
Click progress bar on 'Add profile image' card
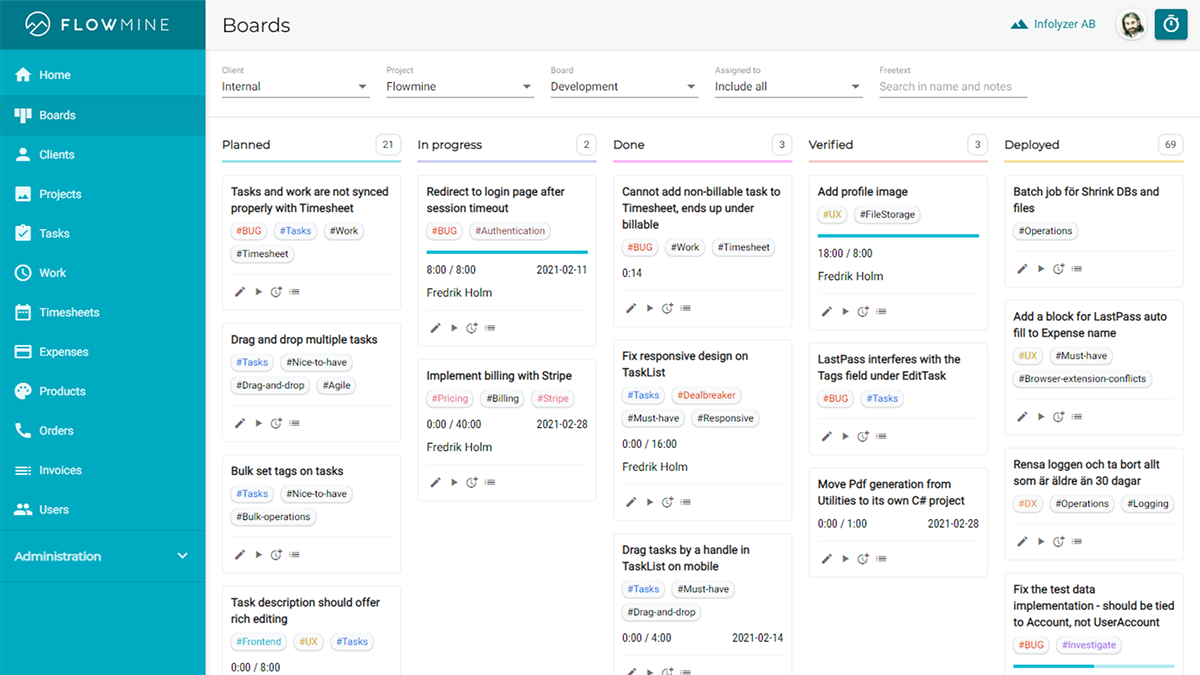(x=898, y=236)
